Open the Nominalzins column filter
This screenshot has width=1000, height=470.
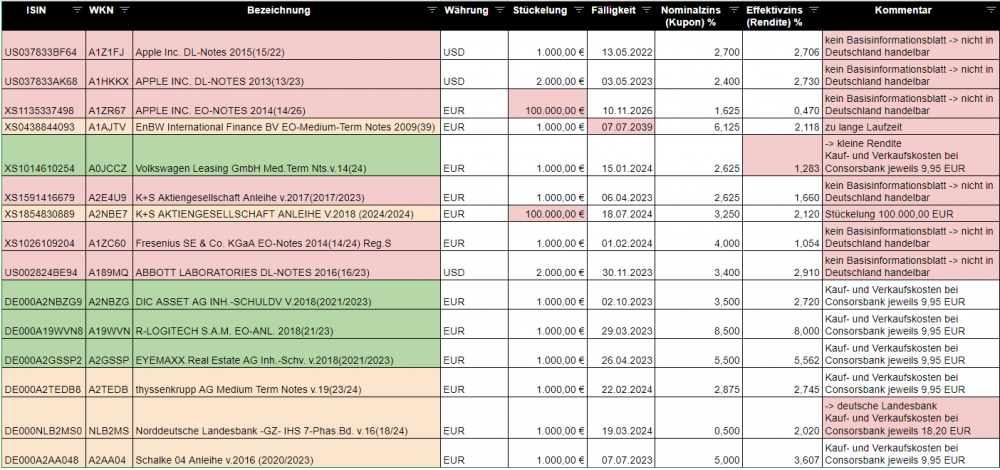coord(734,10)
